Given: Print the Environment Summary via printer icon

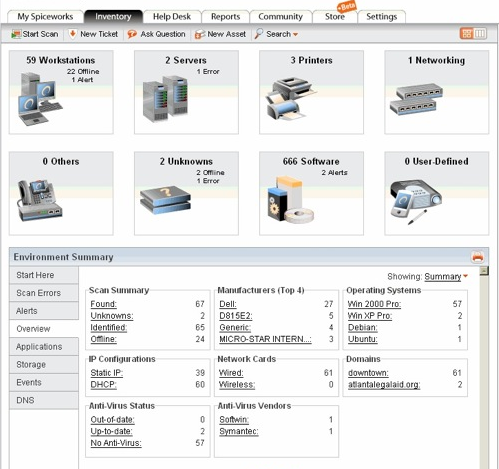Looking at the screenshot, I should click(x=478, y=257).
